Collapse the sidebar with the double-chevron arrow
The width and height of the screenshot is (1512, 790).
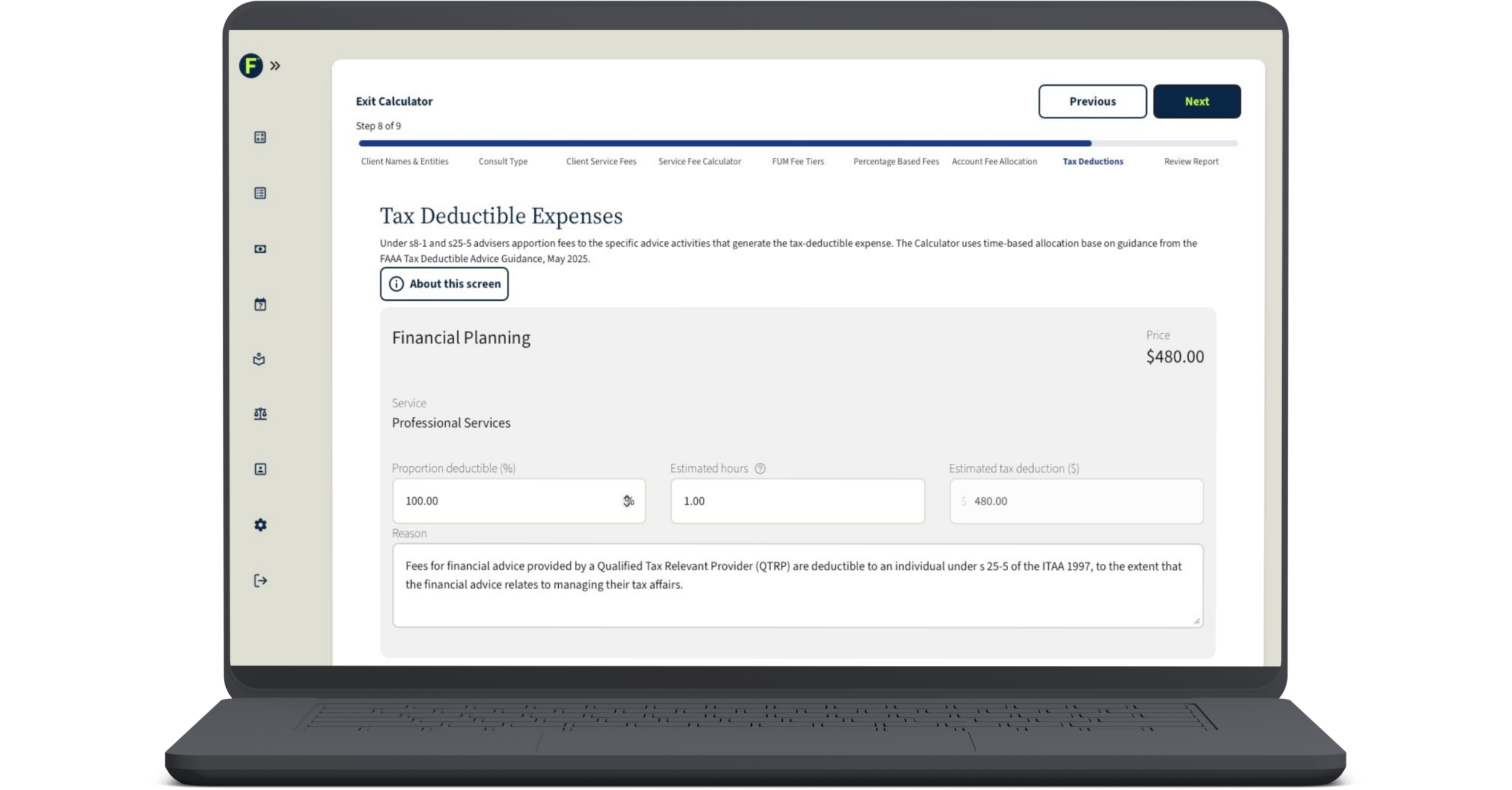tap(276, 66)
